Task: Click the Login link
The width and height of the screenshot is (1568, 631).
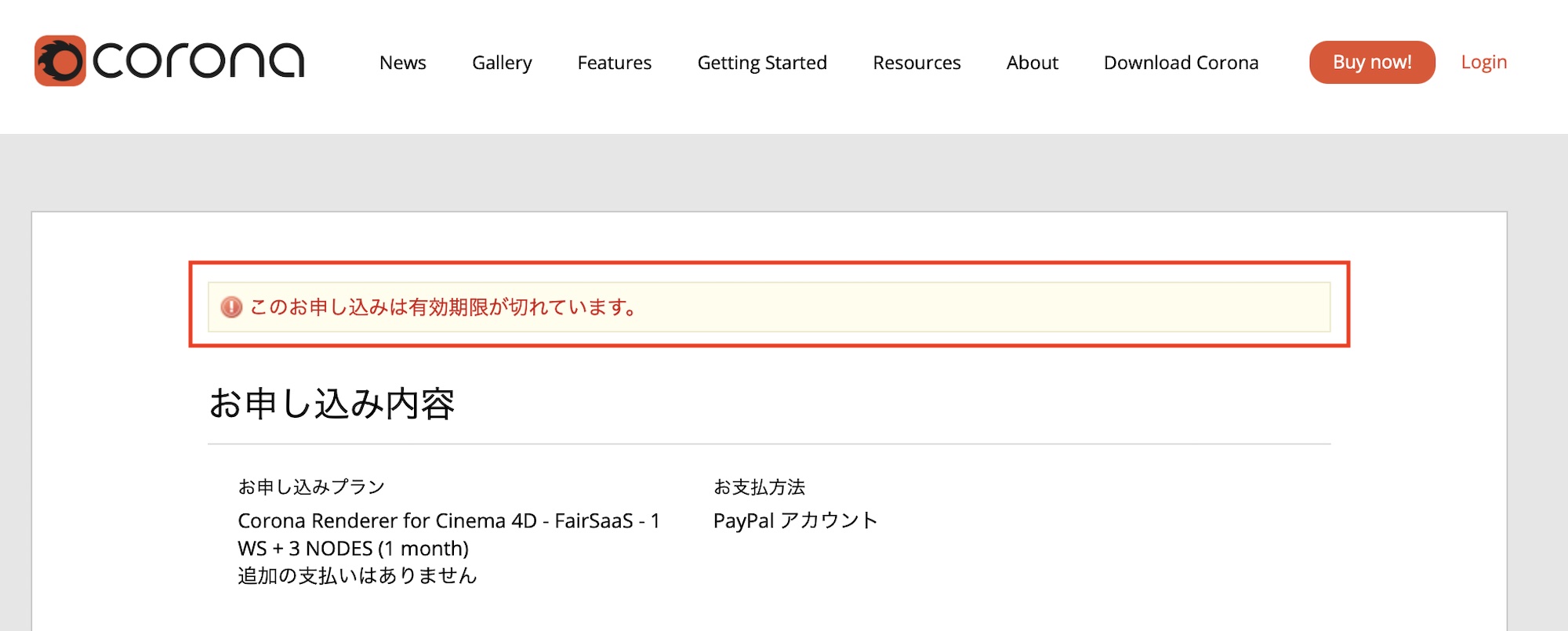Action: pyautogui.click(x=1483, y=62)
